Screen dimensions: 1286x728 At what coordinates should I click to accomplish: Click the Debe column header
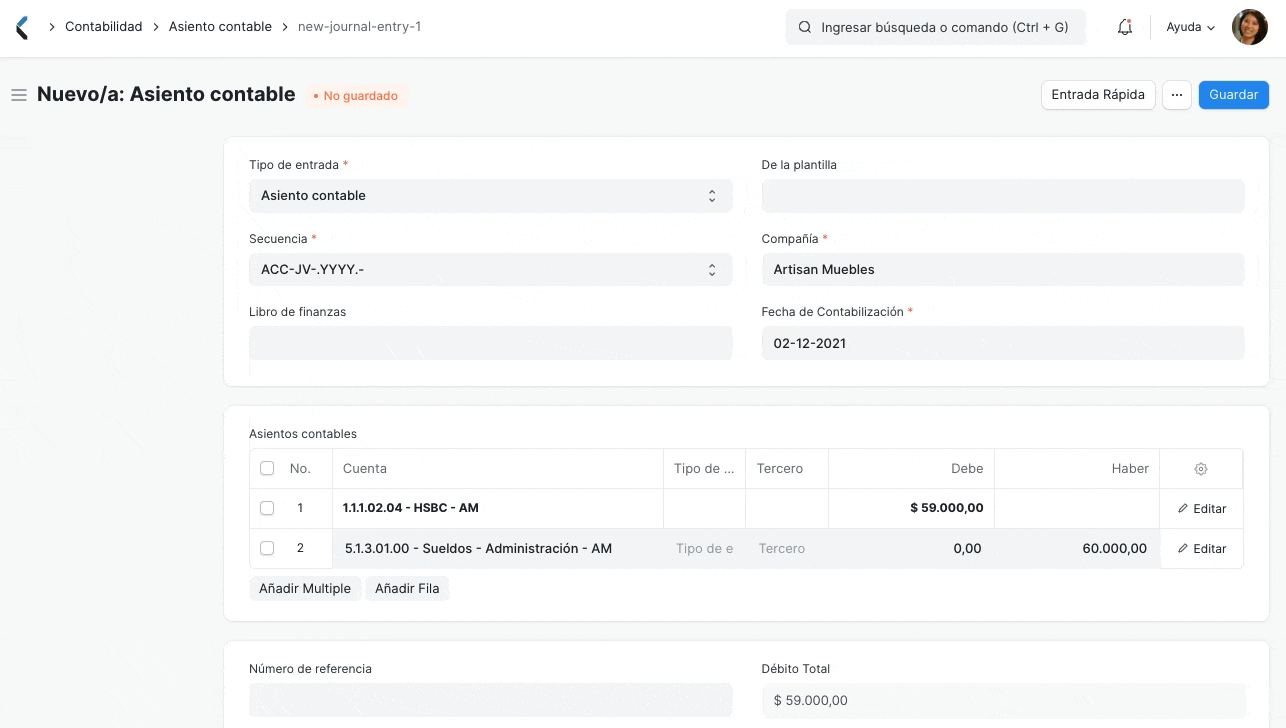pyautogui.click(x=912, y=469)
